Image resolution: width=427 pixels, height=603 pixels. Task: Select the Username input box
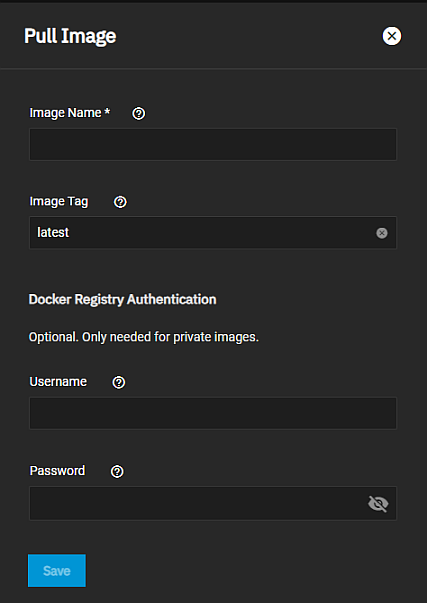(x=213, y=413)
